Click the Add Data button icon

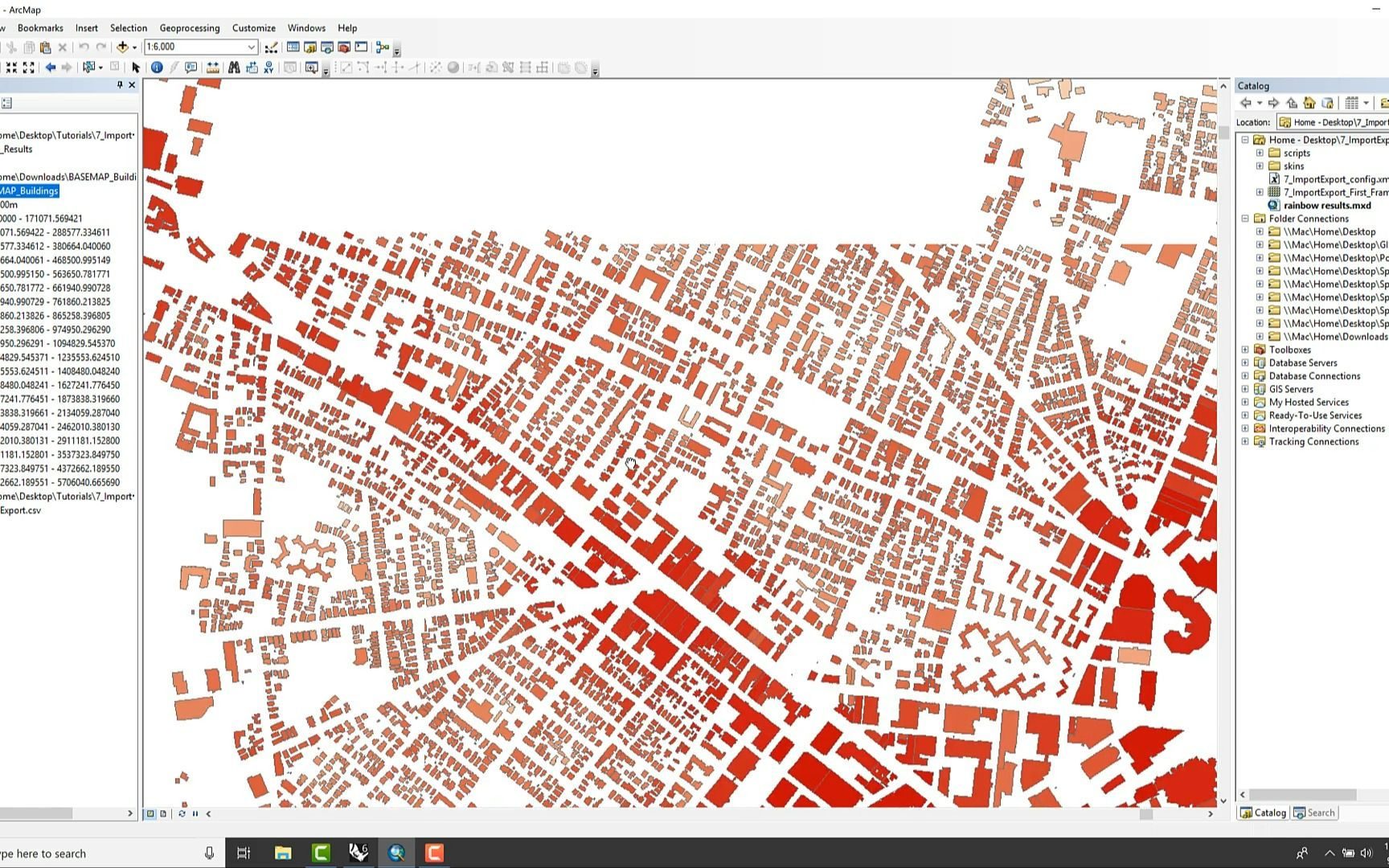[x=122, y=47]
